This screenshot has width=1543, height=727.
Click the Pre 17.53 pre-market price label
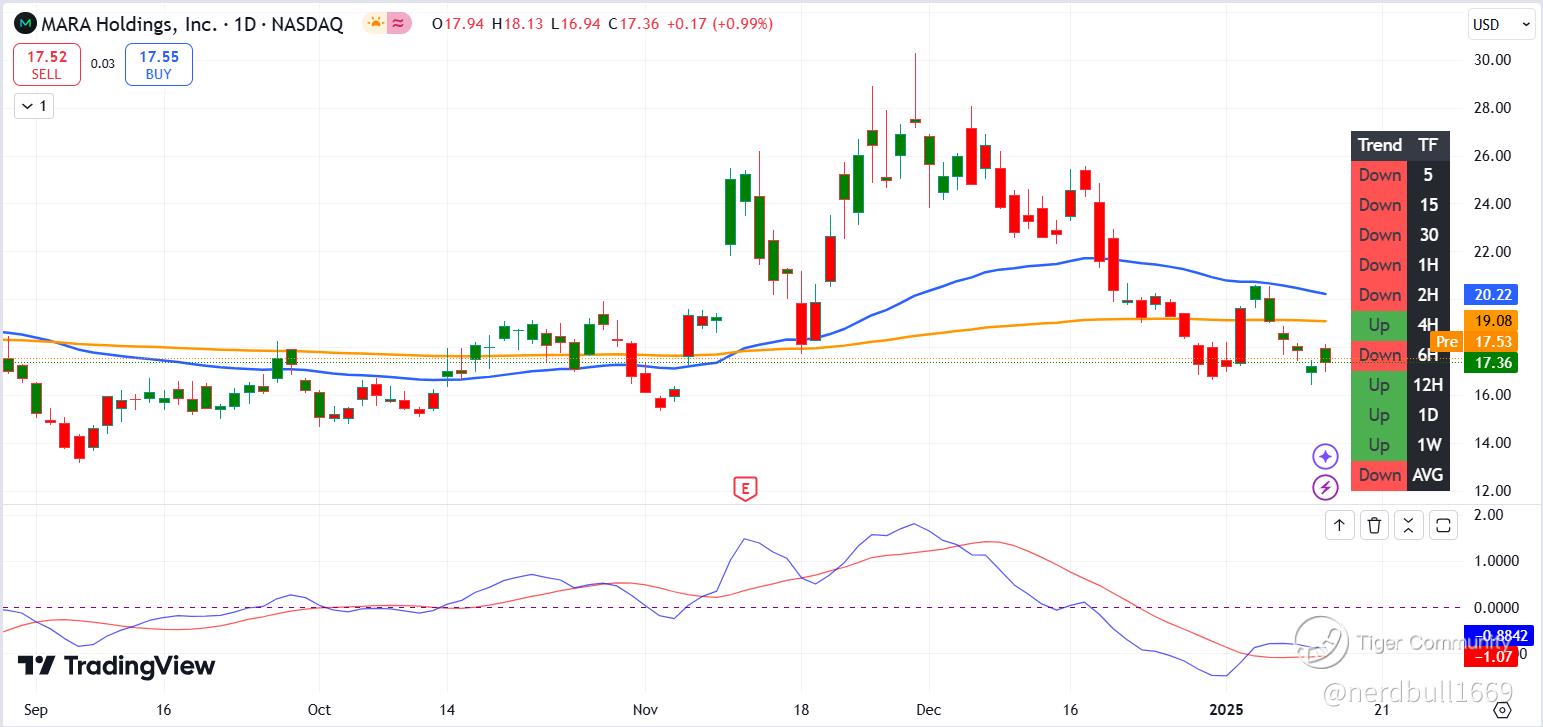coord(1474,342)
